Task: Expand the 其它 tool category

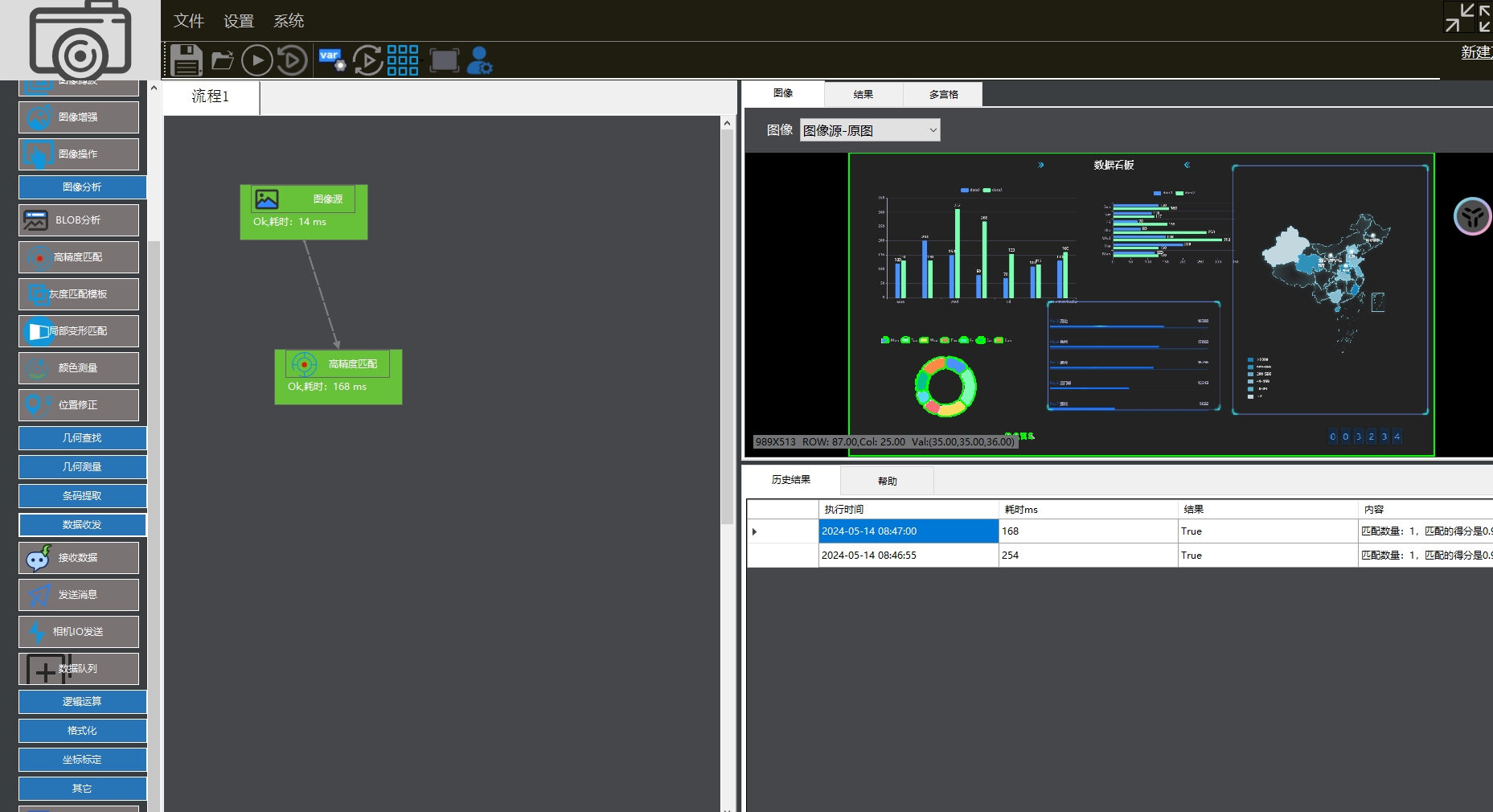Action: pos(81,788)
